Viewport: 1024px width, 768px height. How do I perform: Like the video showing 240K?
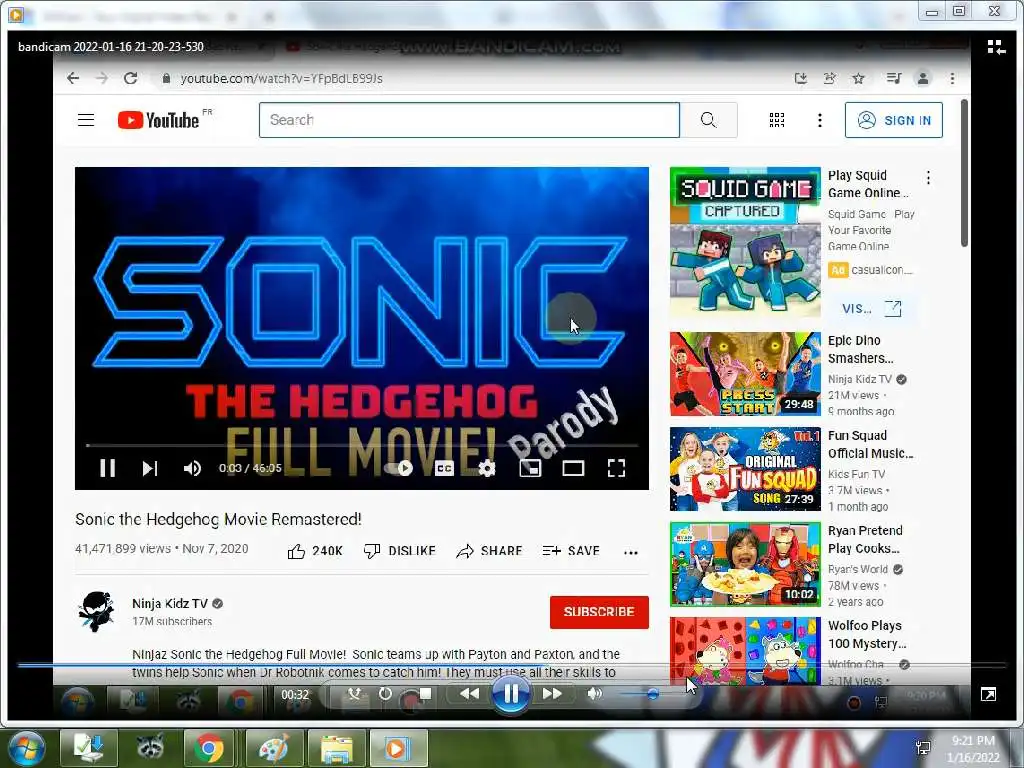click(315, 551)
